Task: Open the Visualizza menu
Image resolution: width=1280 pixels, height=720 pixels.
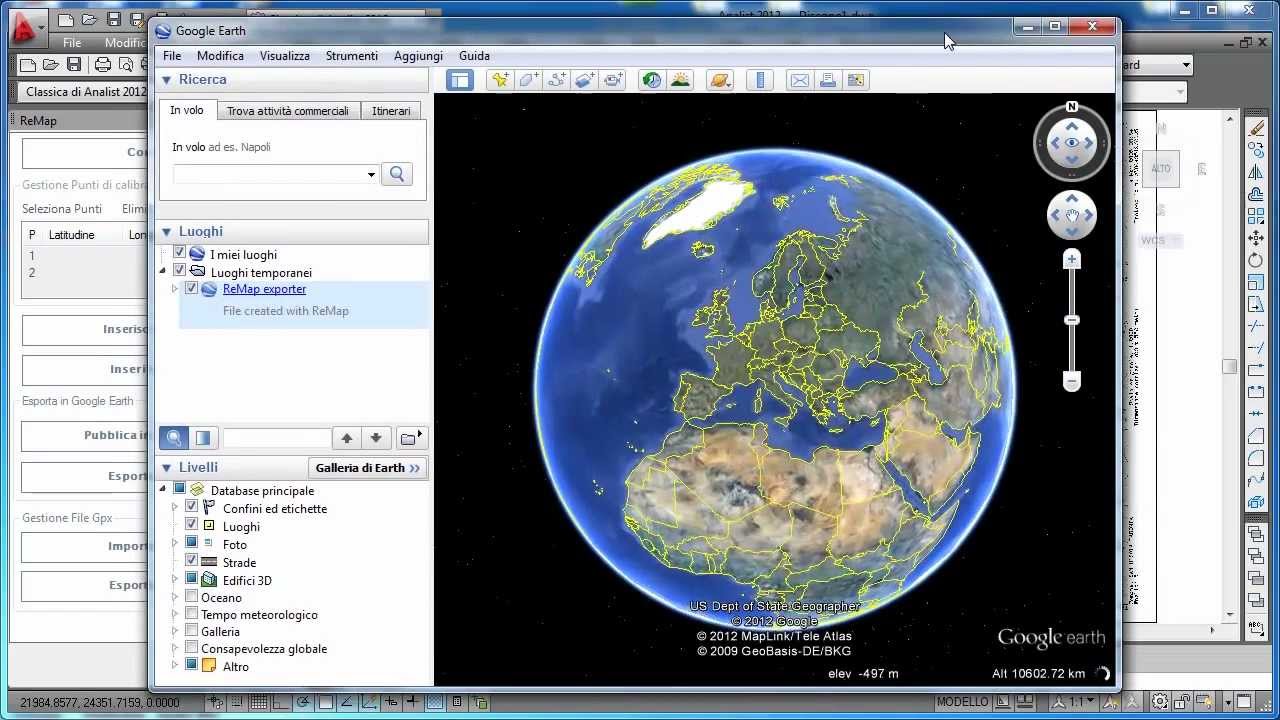Action: (285, 56)
